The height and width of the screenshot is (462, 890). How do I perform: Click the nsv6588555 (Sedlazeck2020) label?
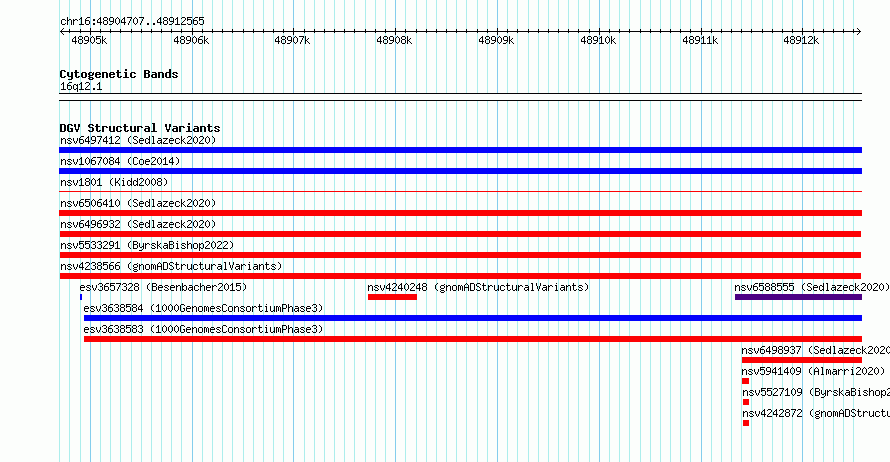click(812, 287)
